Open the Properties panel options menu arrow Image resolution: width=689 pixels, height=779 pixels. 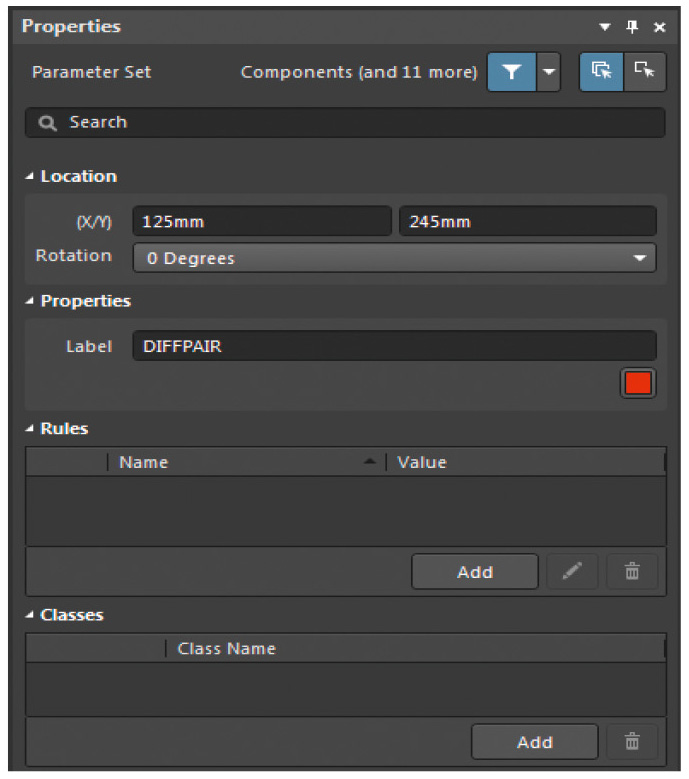pyautogui.click(x=604, y=27)
